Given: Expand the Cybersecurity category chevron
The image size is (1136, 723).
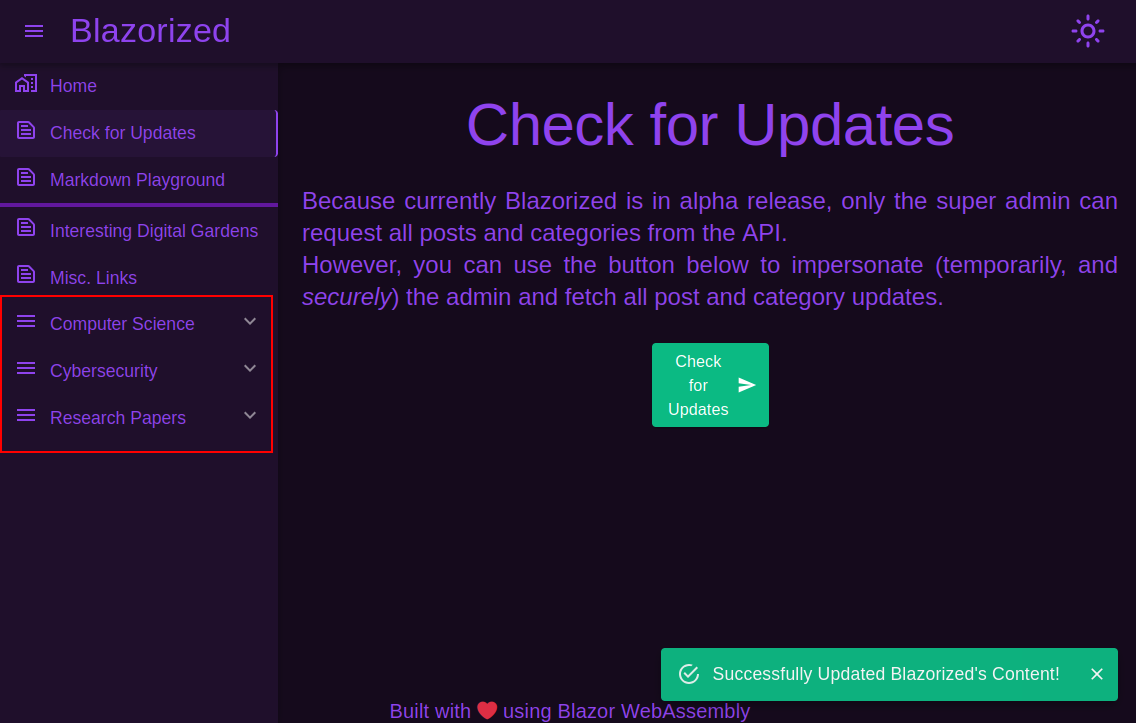Looking at the screenshot, I should point(250,369).
